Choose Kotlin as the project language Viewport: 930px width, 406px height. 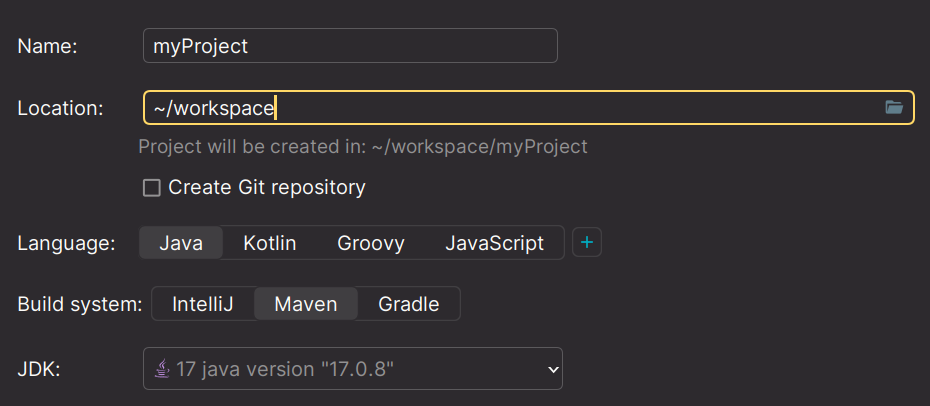pos(269,243)
